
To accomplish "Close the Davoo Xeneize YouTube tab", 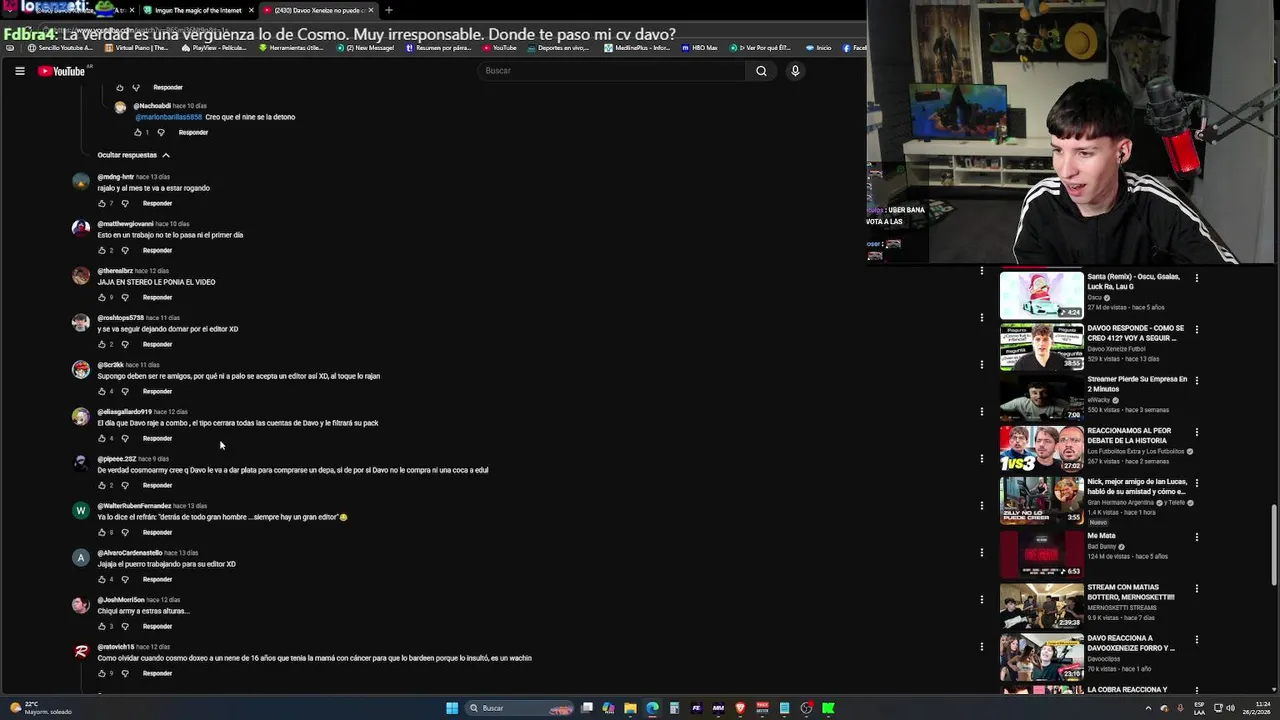I will (371, 10).
